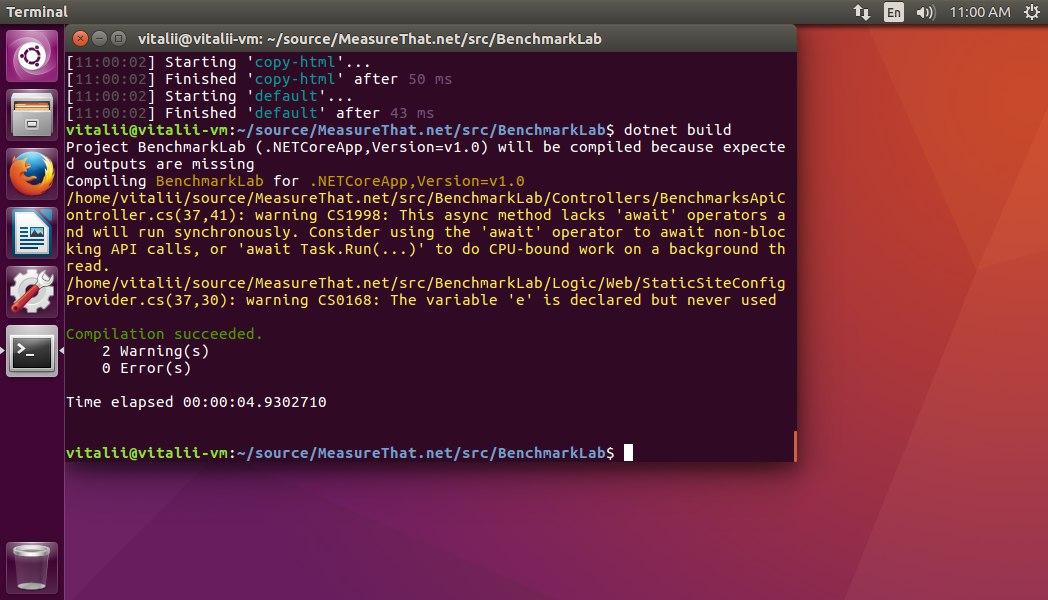Click the "Starting 'copy-html'..." line
The image size is (1048, 600).
(x=219, y=61)
